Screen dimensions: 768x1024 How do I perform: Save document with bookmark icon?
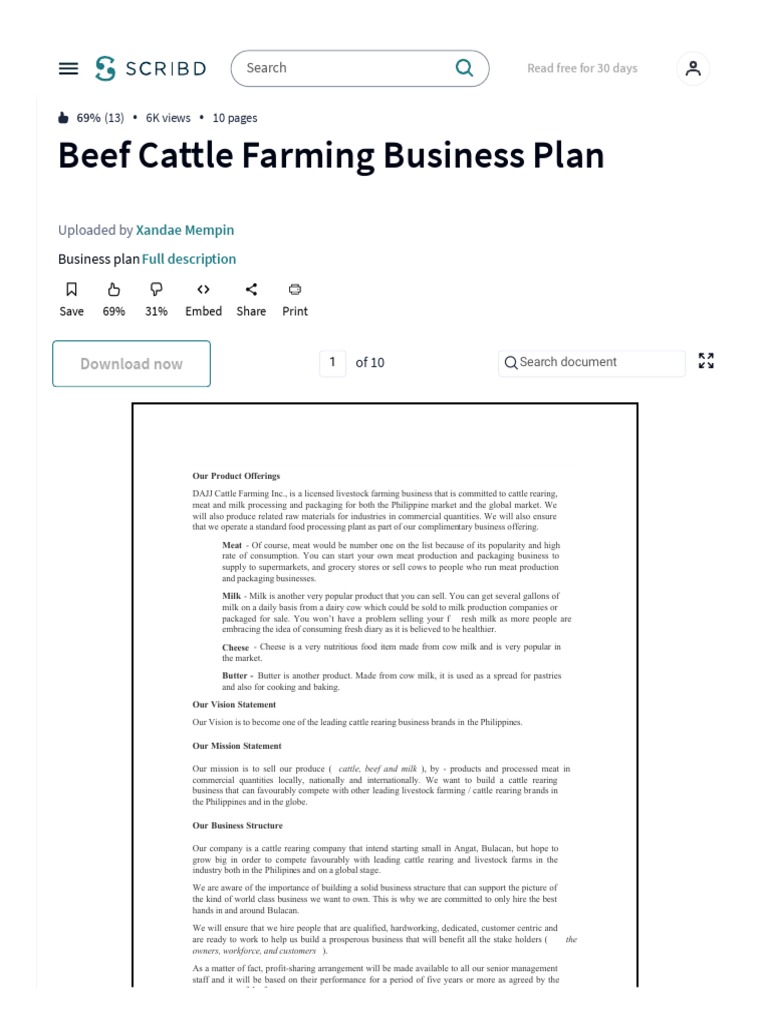(72, 290)
